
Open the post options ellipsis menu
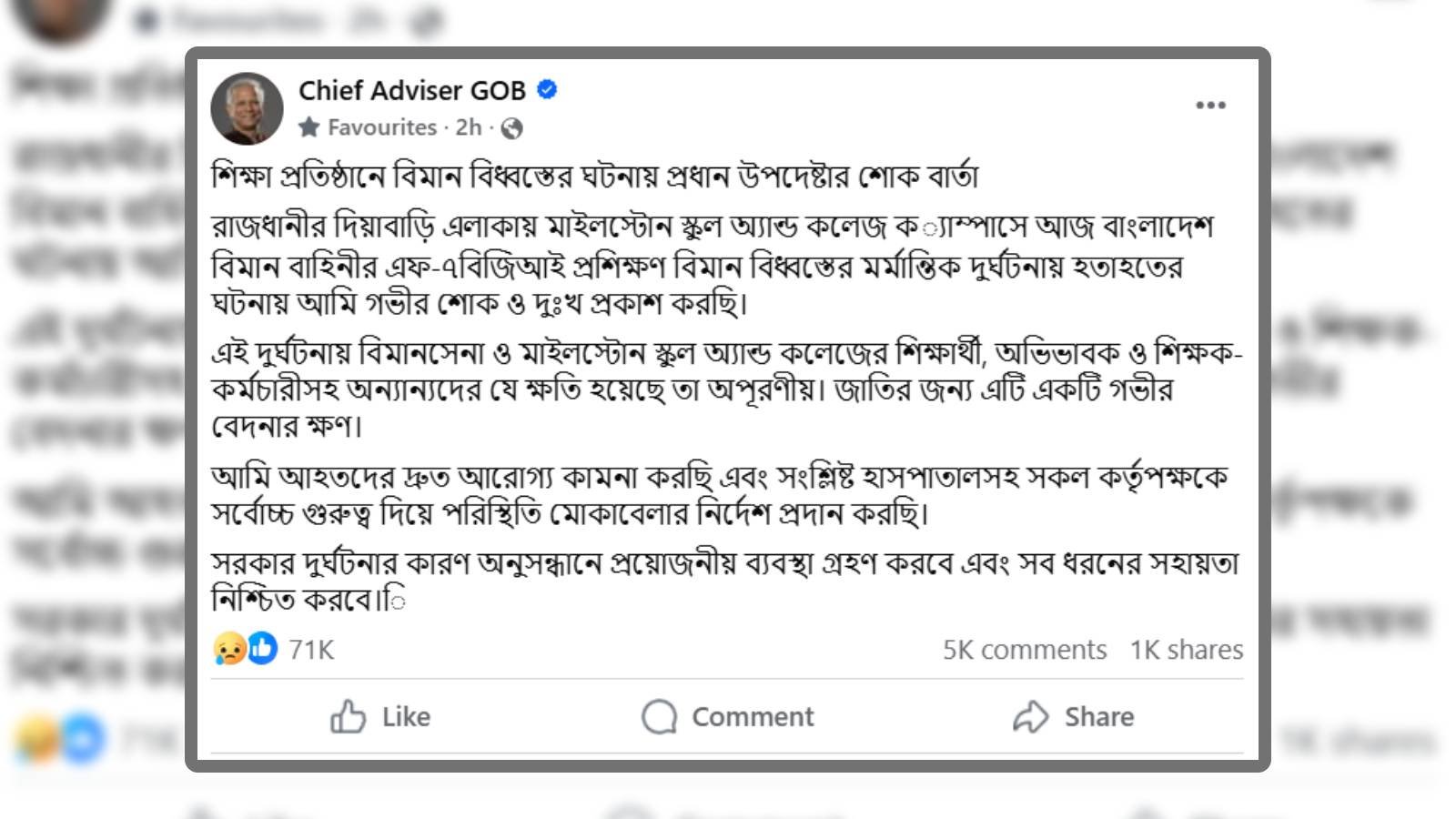1210,105
